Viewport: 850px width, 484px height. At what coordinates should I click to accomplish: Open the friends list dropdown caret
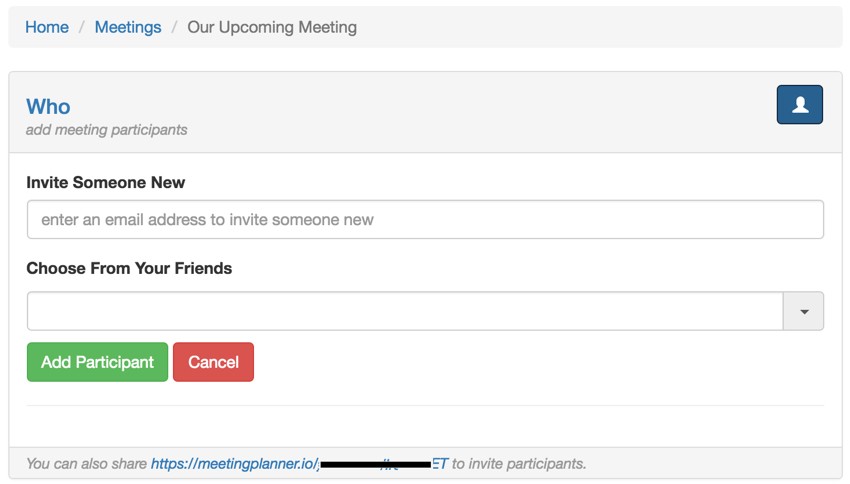pyautogui.click(x=803, y=311)
